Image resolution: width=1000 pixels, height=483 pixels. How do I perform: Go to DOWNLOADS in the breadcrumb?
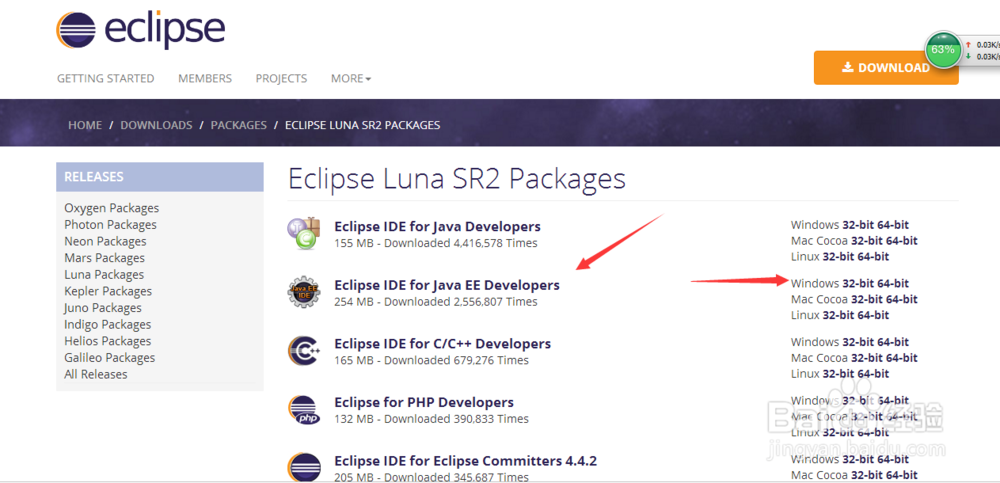[156, 125]
